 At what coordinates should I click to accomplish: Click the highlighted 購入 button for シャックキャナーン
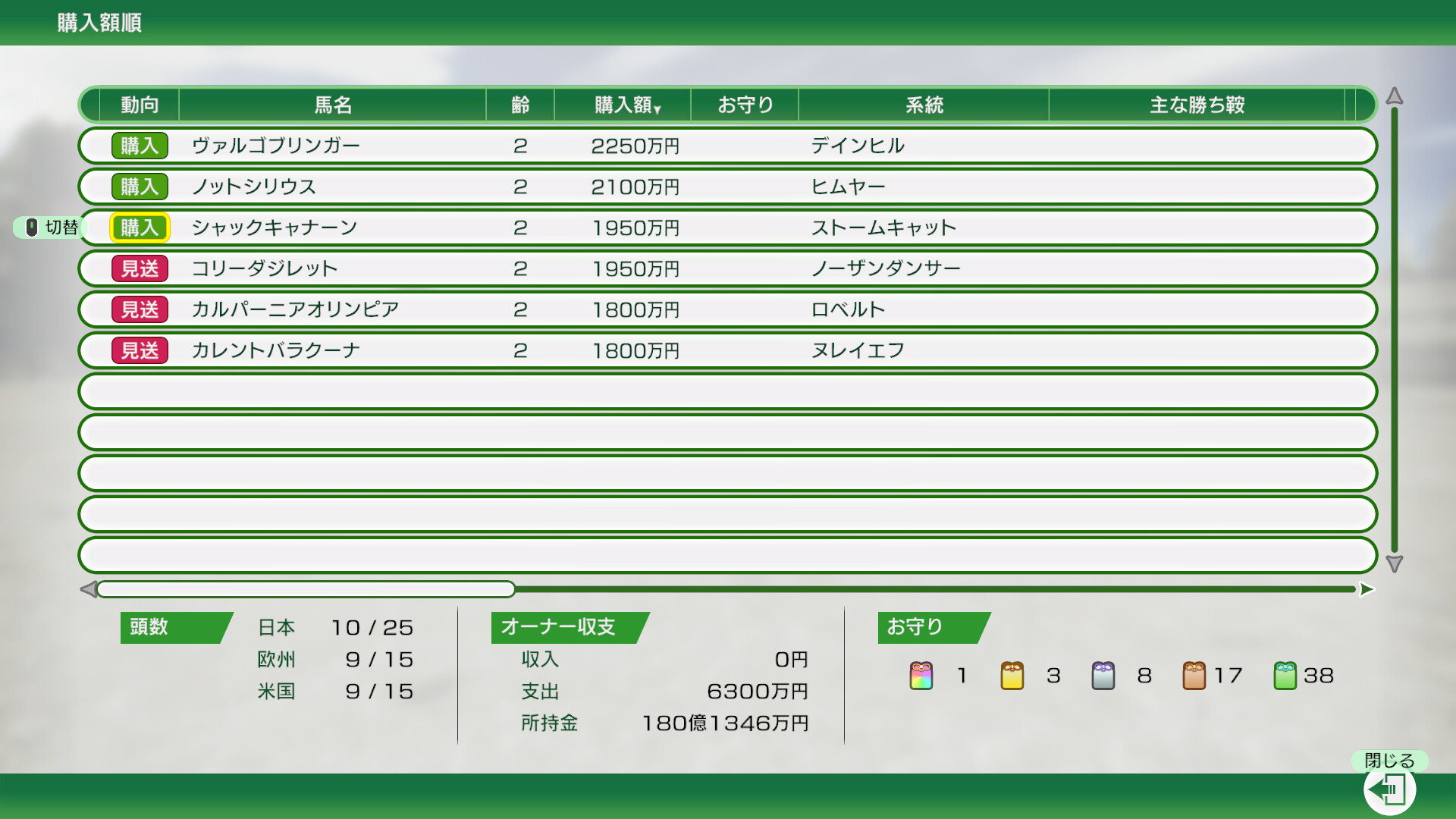click(140, 227)
